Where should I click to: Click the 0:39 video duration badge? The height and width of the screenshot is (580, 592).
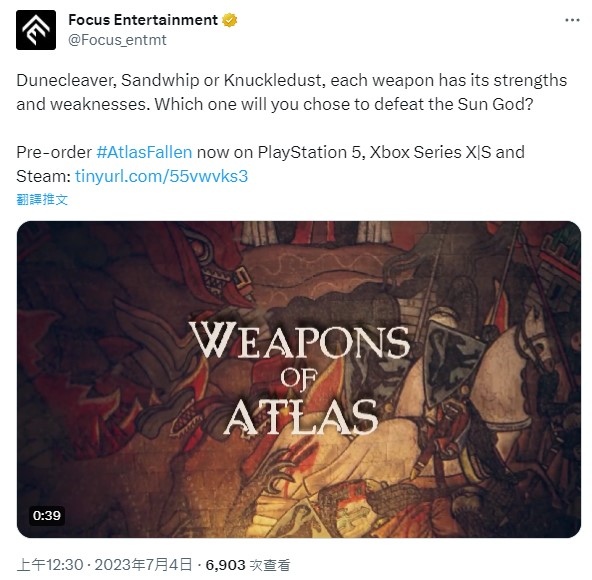(47, 515)
